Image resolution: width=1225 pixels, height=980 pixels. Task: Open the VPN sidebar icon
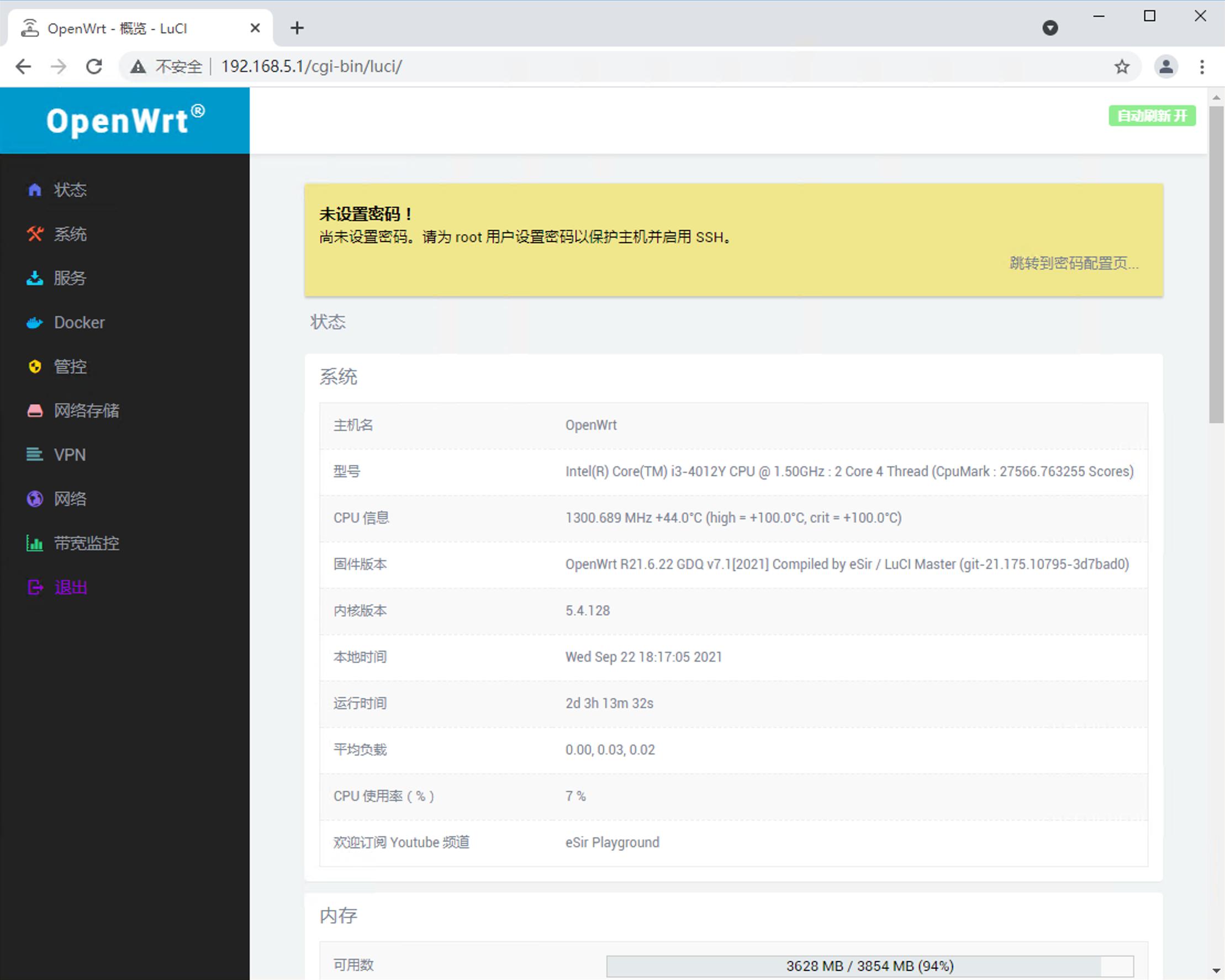[x=35, y=455]
